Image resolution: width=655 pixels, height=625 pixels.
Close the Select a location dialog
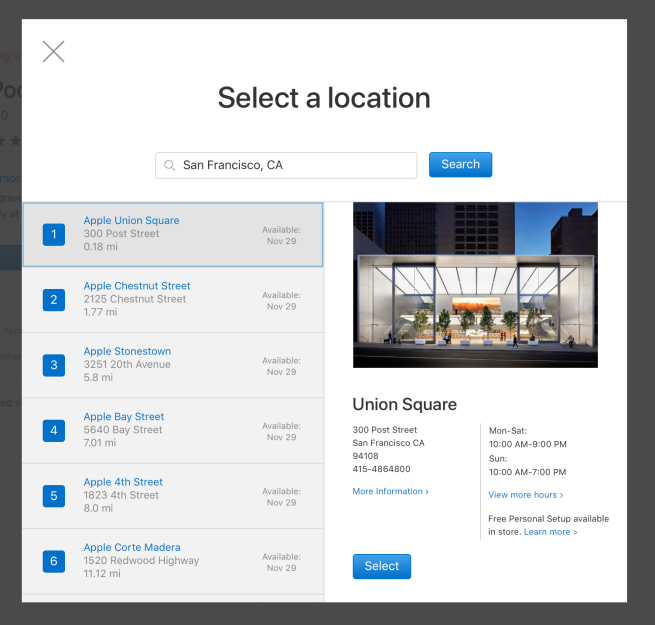point(54,52)
